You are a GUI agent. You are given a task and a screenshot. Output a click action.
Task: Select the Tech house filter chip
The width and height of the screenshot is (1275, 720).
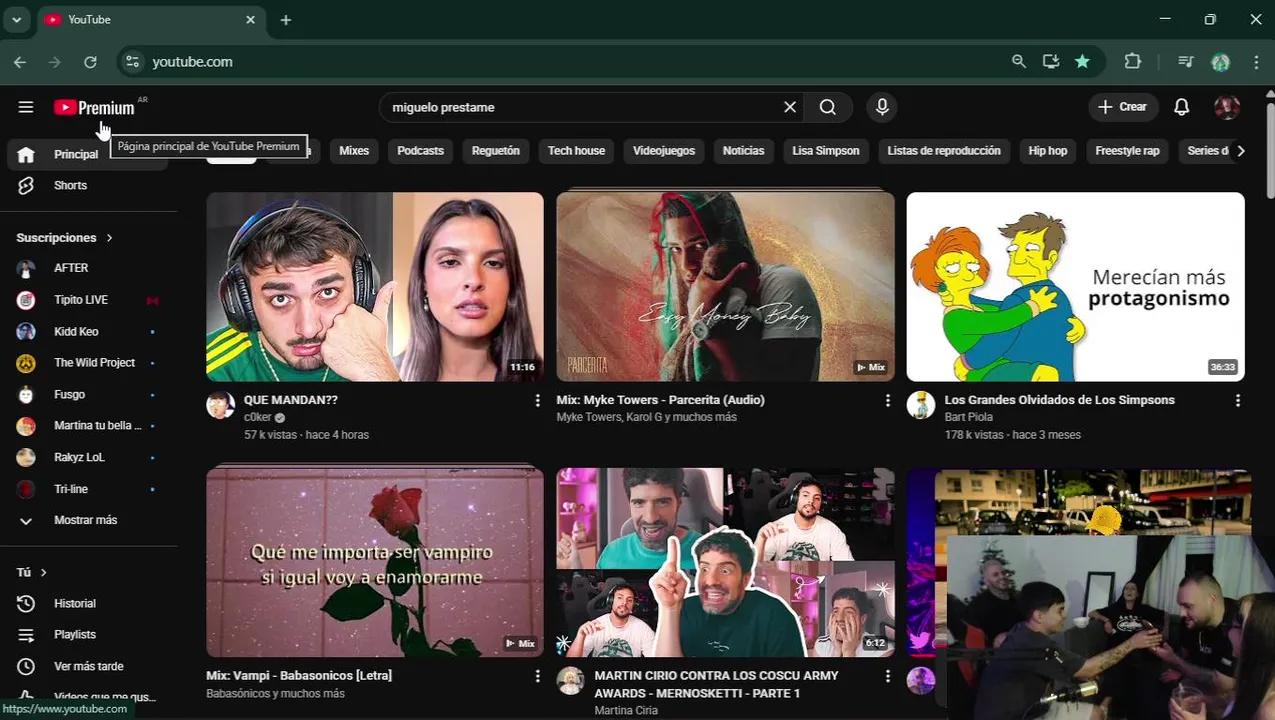pyautogui.click(x=576, y=151)
